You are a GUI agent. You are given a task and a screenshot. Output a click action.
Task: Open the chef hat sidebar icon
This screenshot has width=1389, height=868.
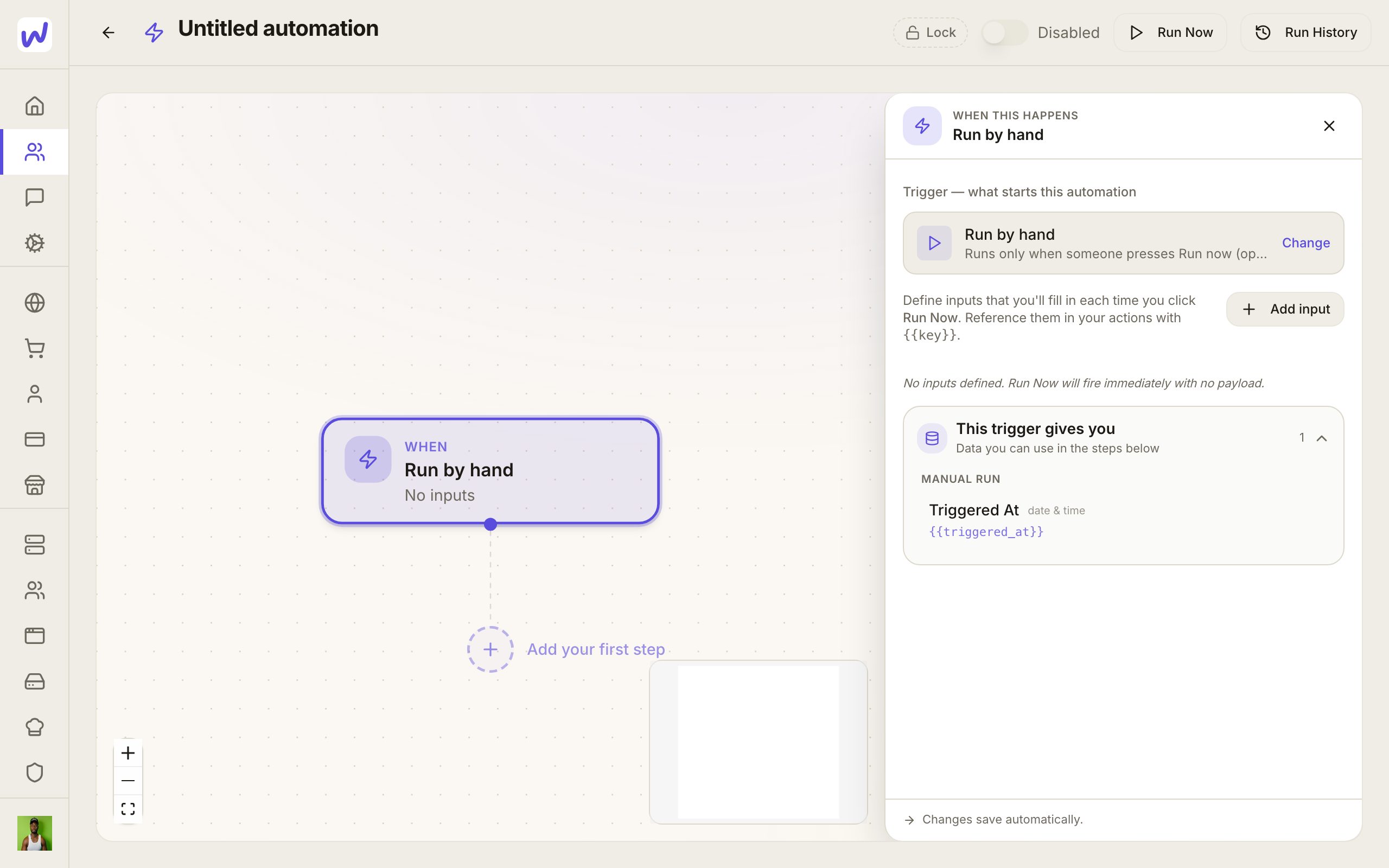click(34, 727)
